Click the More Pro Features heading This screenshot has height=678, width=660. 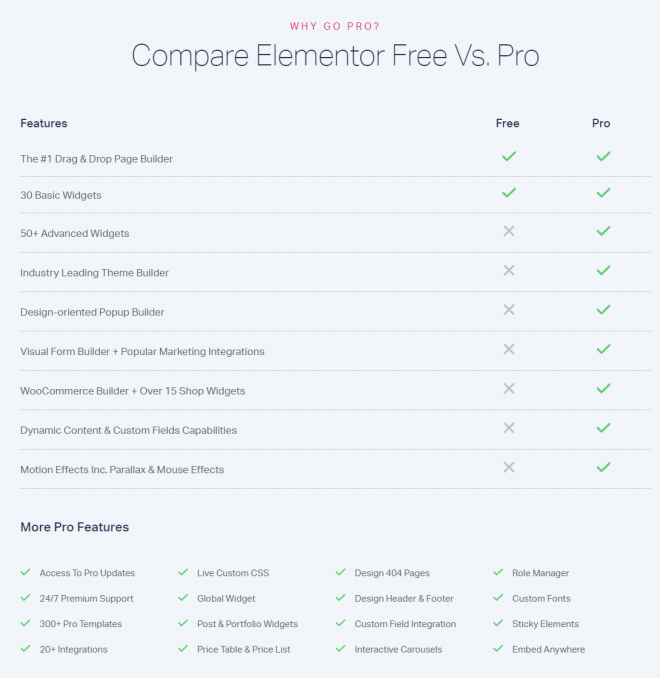pos(74,527)
